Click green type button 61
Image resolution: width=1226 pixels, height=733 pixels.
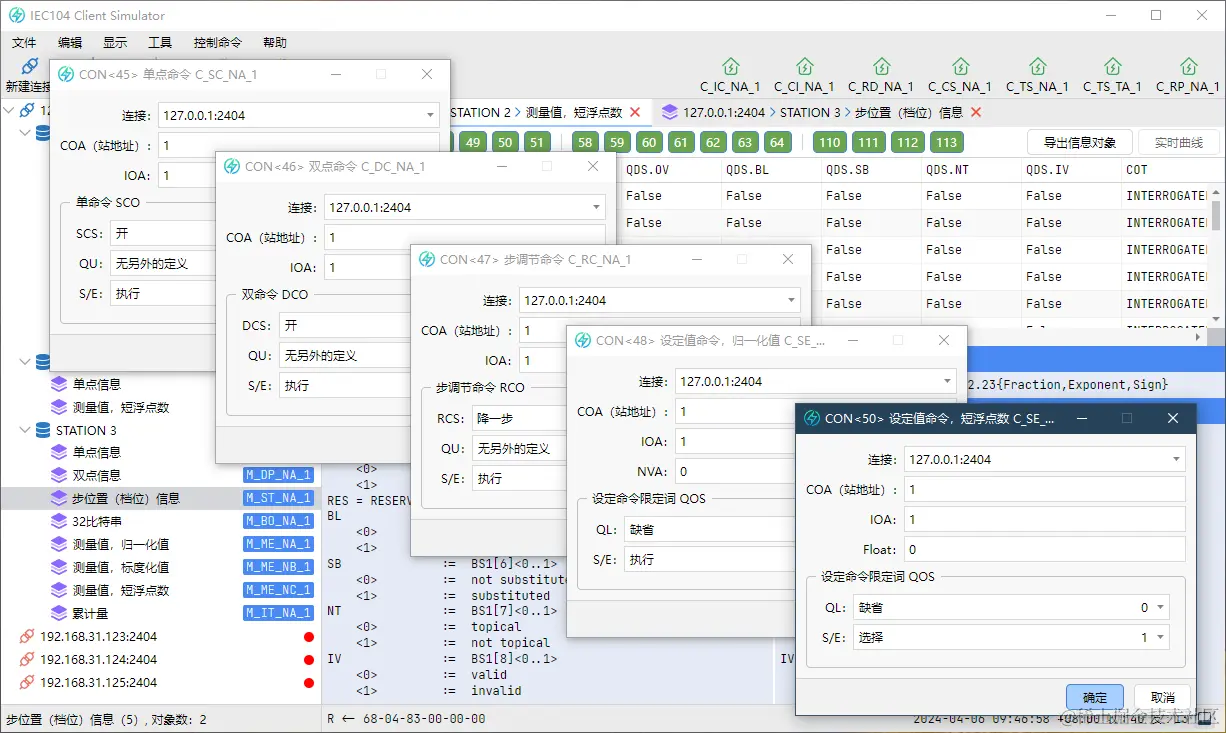pyautogui.click(x=681, y=142)
